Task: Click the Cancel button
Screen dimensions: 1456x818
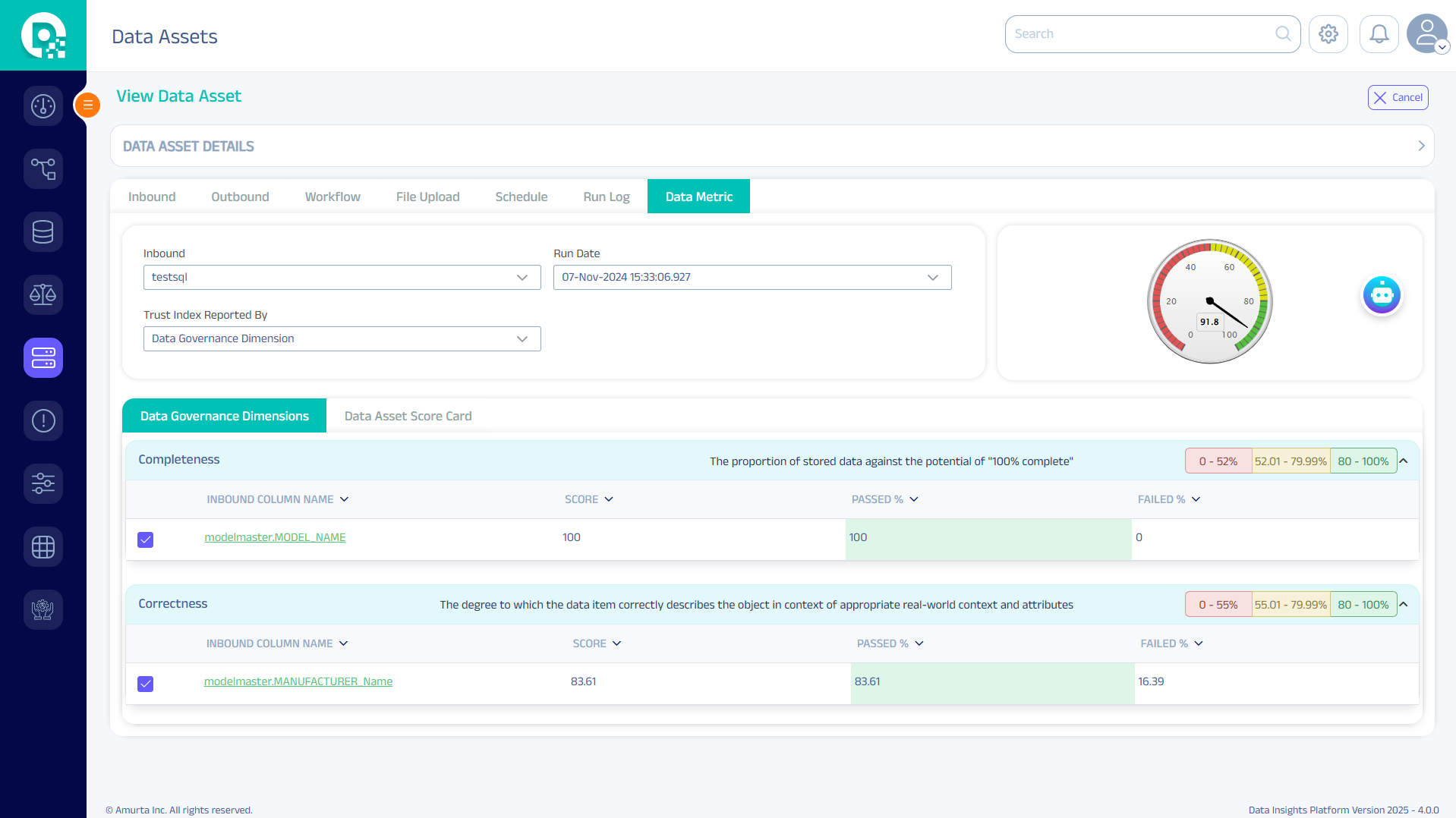Action: [x=1398, y=97]
